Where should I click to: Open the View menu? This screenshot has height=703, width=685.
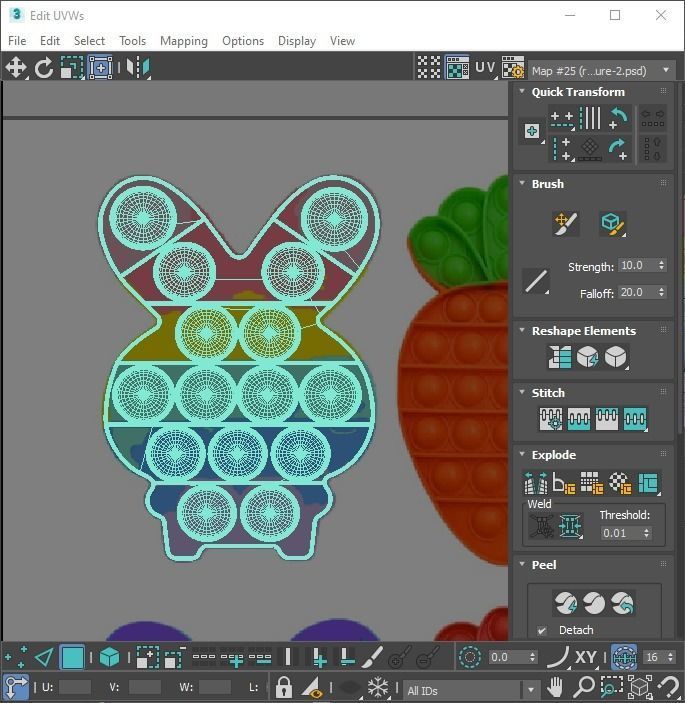(342, 41)
